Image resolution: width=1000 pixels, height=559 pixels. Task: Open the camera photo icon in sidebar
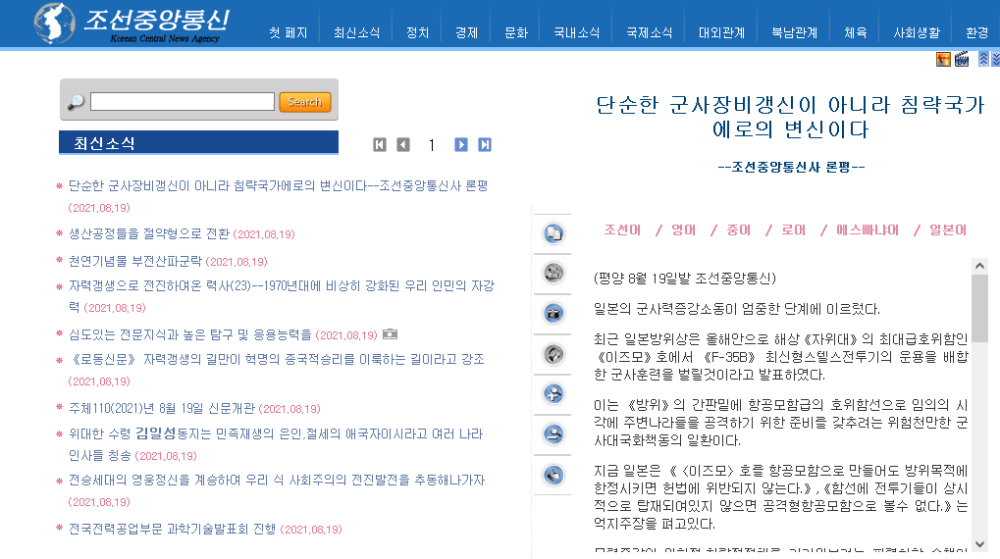(x=553, y=313)
